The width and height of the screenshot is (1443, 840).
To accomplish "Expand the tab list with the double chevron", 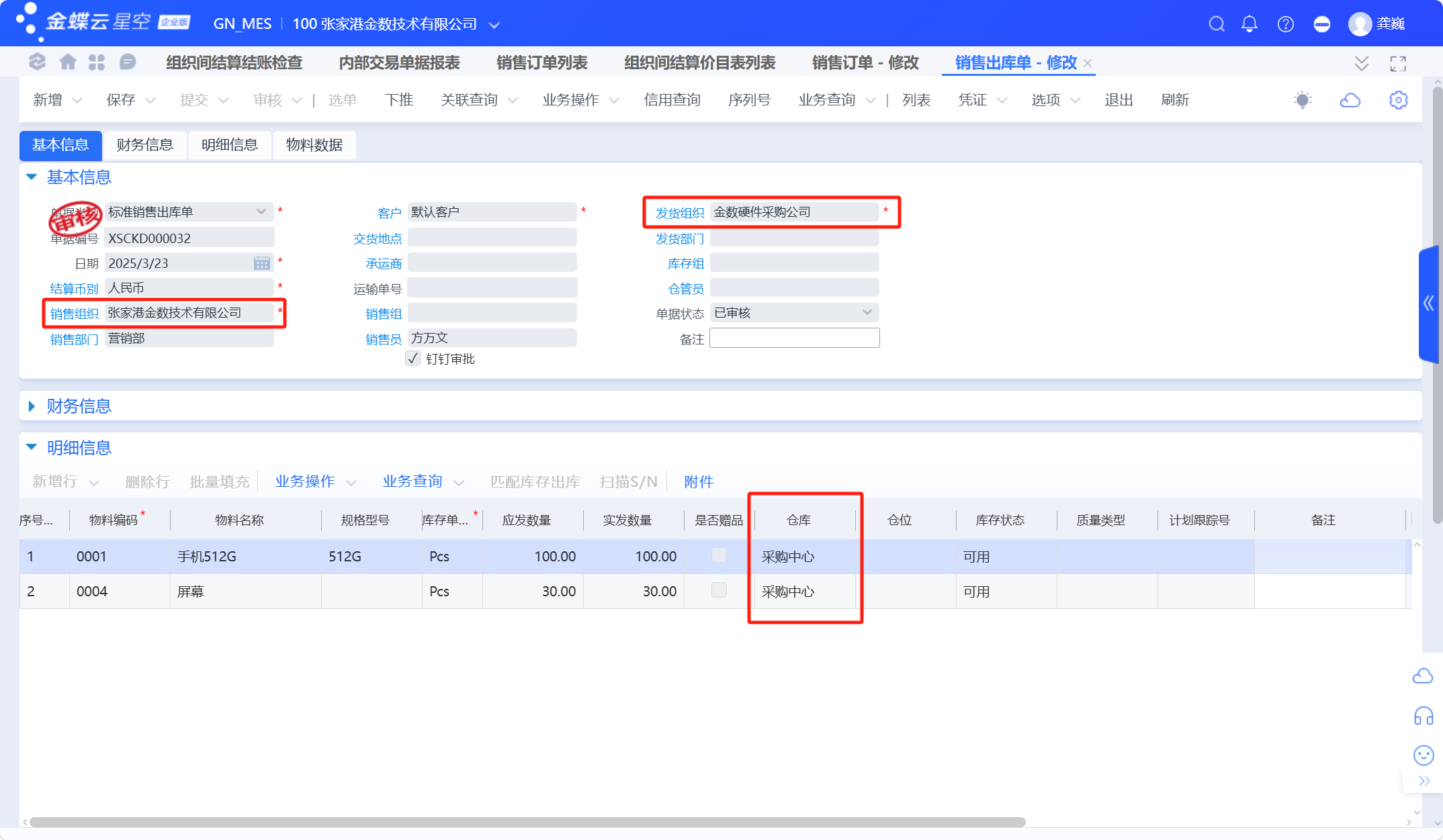I will pos(1362,63).
